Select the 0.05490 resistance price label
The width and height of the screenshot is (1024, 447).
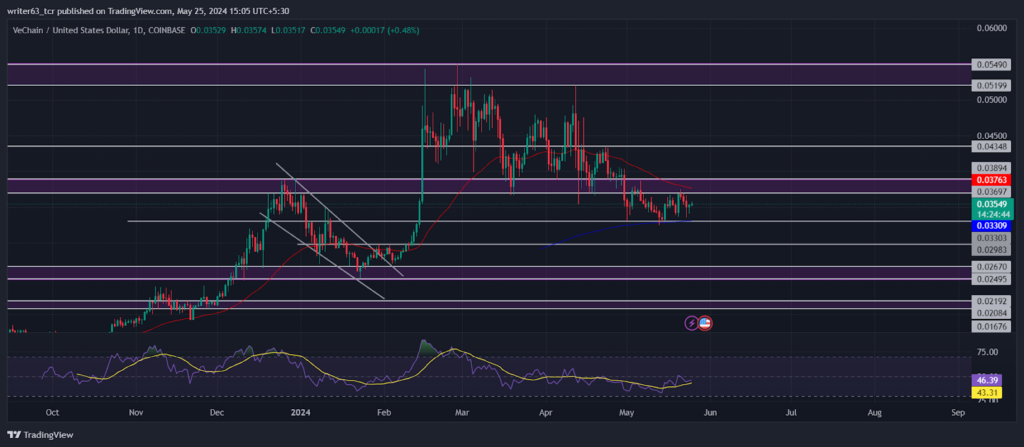pyautogui.click(x=991, y=65)
